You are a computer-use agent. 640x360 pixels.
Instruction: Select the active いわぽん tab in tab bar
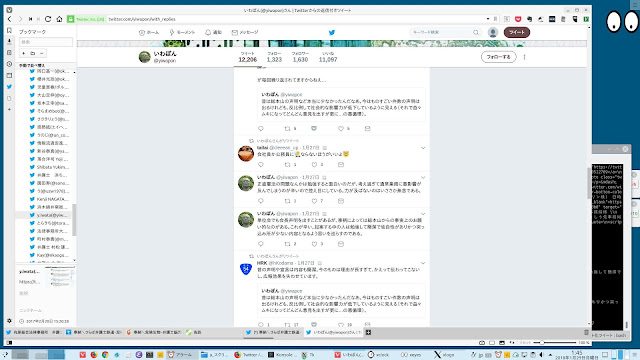click(x=334, y=332)
